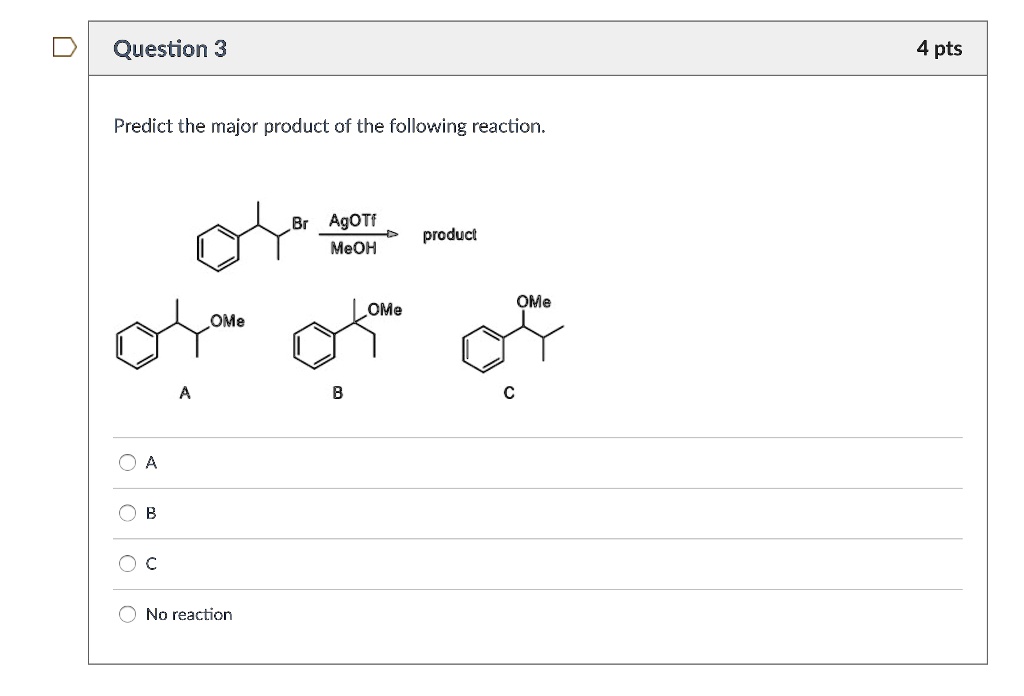The image size is (1024, 696).
Task: Select answer choice A
Action: click(128, 462)
